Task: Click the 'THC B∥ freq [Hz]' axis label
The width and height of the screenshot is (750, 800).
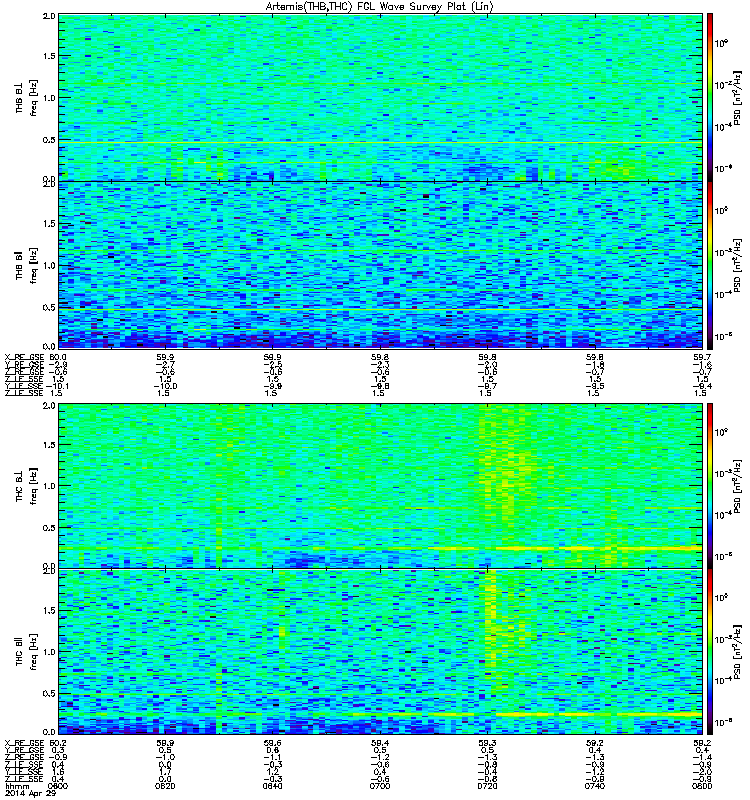Action: pyautogui.click(x=26, y=652)
